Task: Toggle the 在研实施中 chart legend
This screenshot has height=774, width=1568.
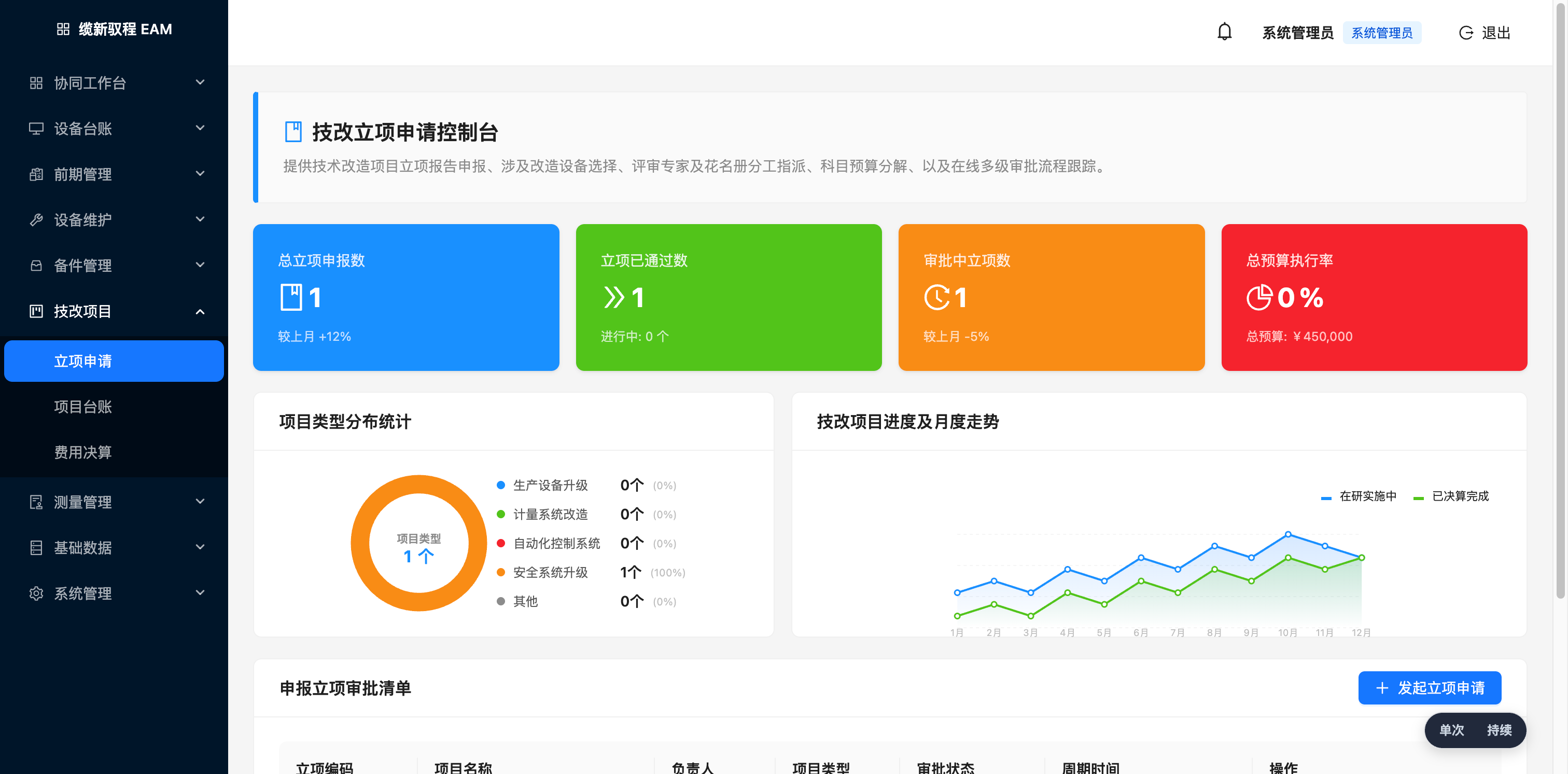Action: (x=1359, y=496)
